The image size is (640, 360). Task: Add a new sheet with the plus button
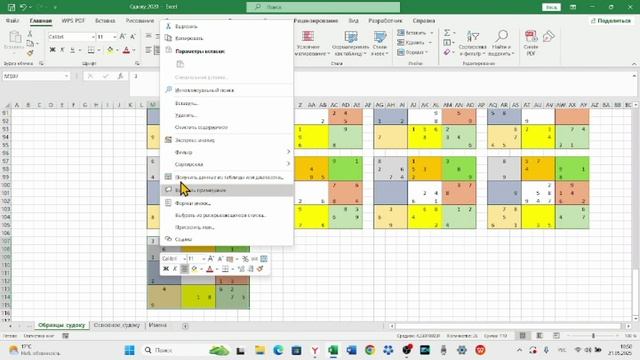(185, 326)
